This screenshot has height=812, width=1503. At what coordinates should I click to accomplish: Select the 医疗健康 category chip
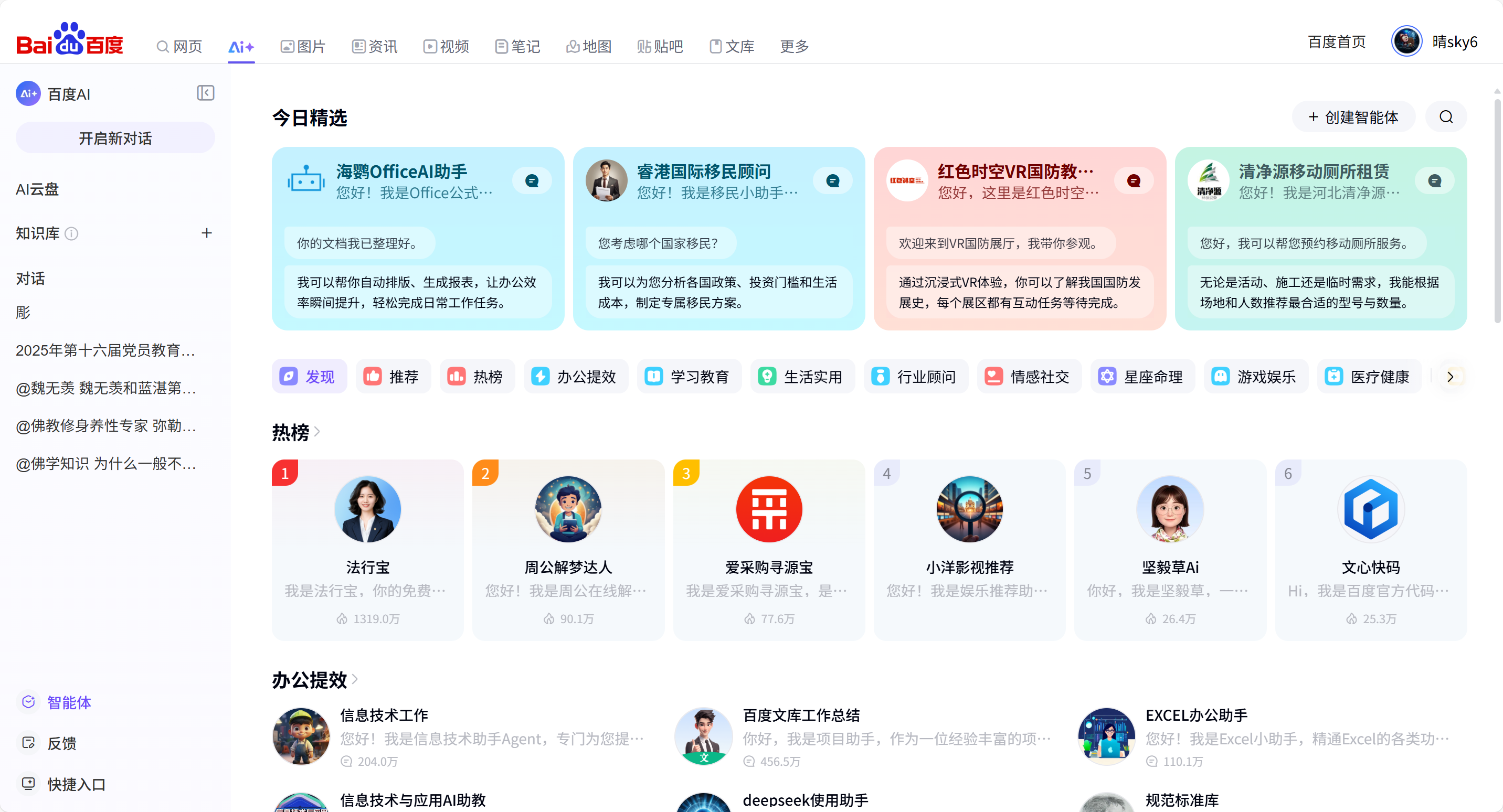click(1369, 376)
